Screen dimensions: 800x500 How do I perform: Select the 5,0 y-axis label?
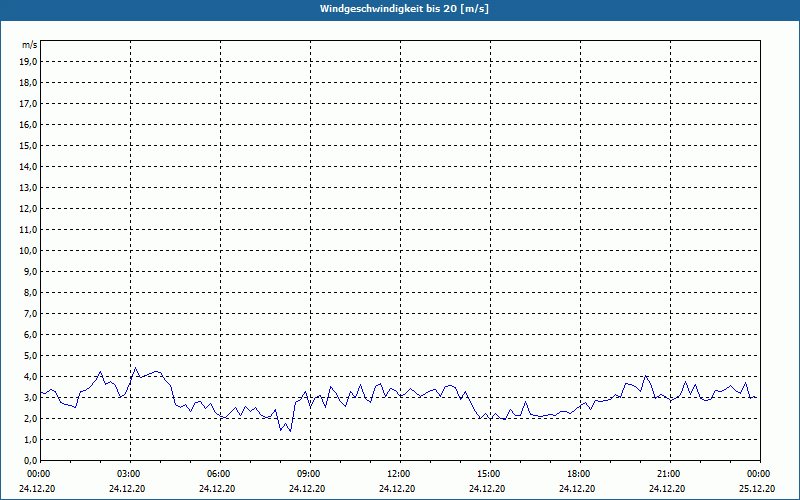click(31, 355)
